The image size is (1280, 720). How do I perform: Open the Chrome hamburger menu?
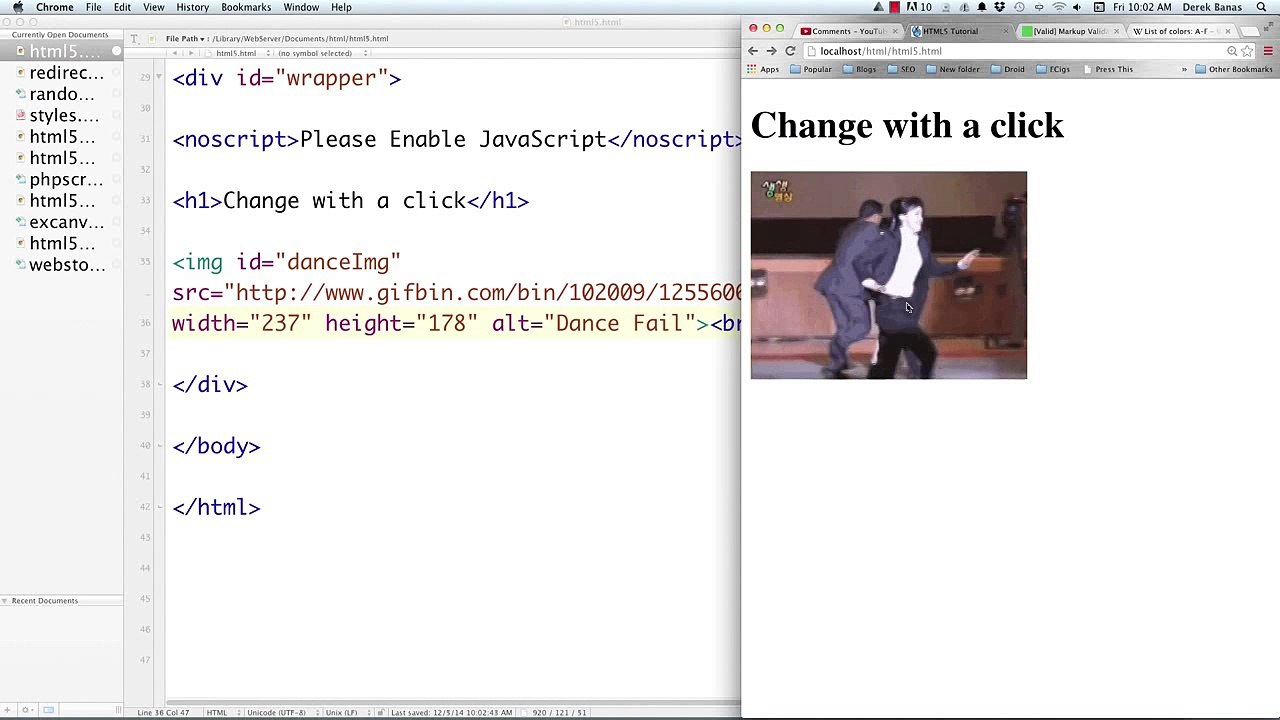click(x=1268, y=51)
